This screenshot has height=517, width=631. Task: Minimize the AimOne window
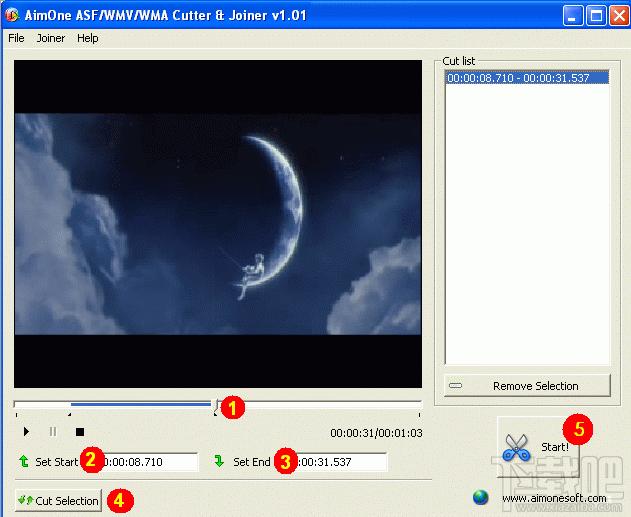(x=573, y=16)
